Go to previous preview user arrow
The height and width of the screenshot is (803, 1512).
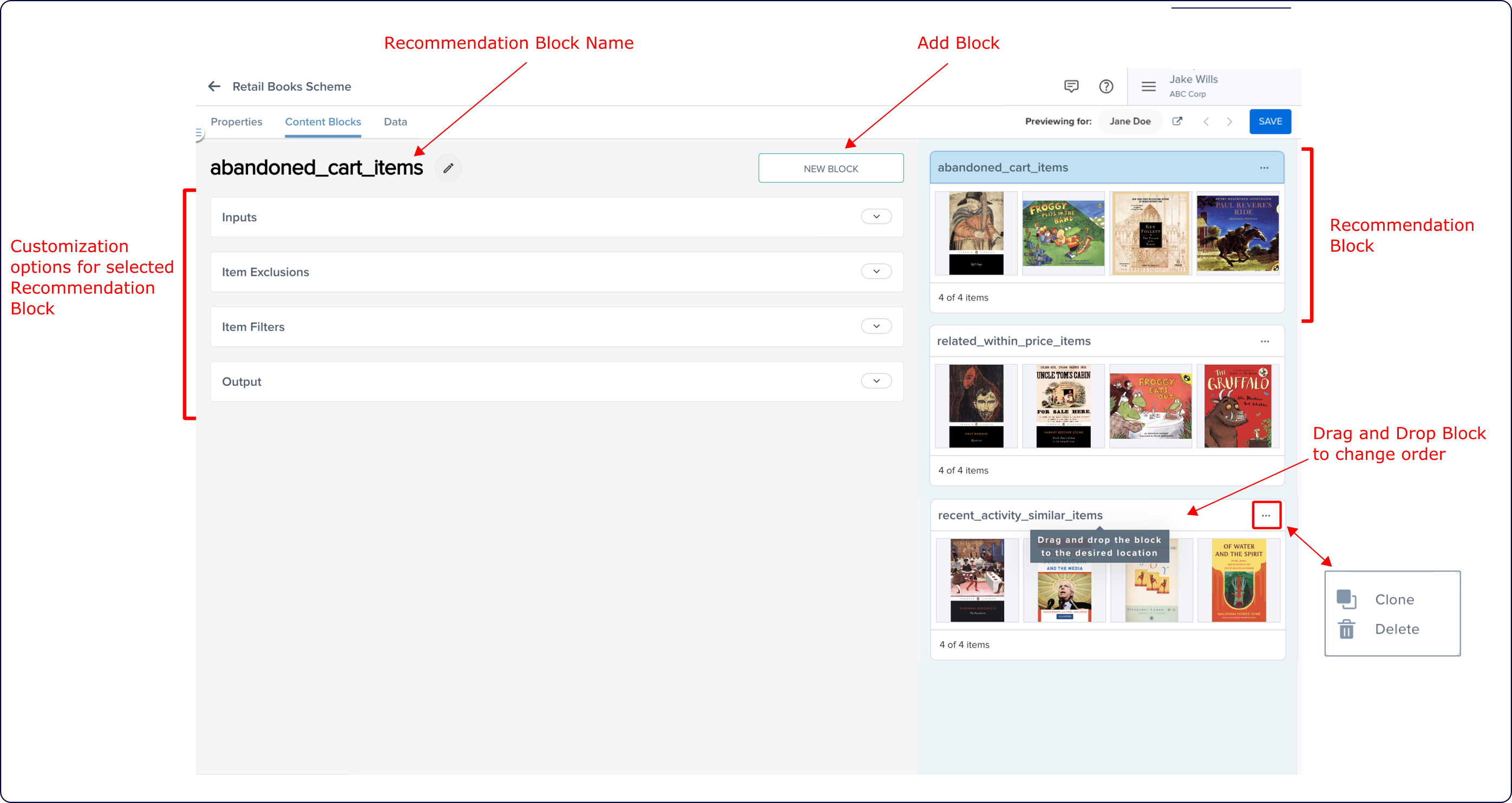point(1206,121)
